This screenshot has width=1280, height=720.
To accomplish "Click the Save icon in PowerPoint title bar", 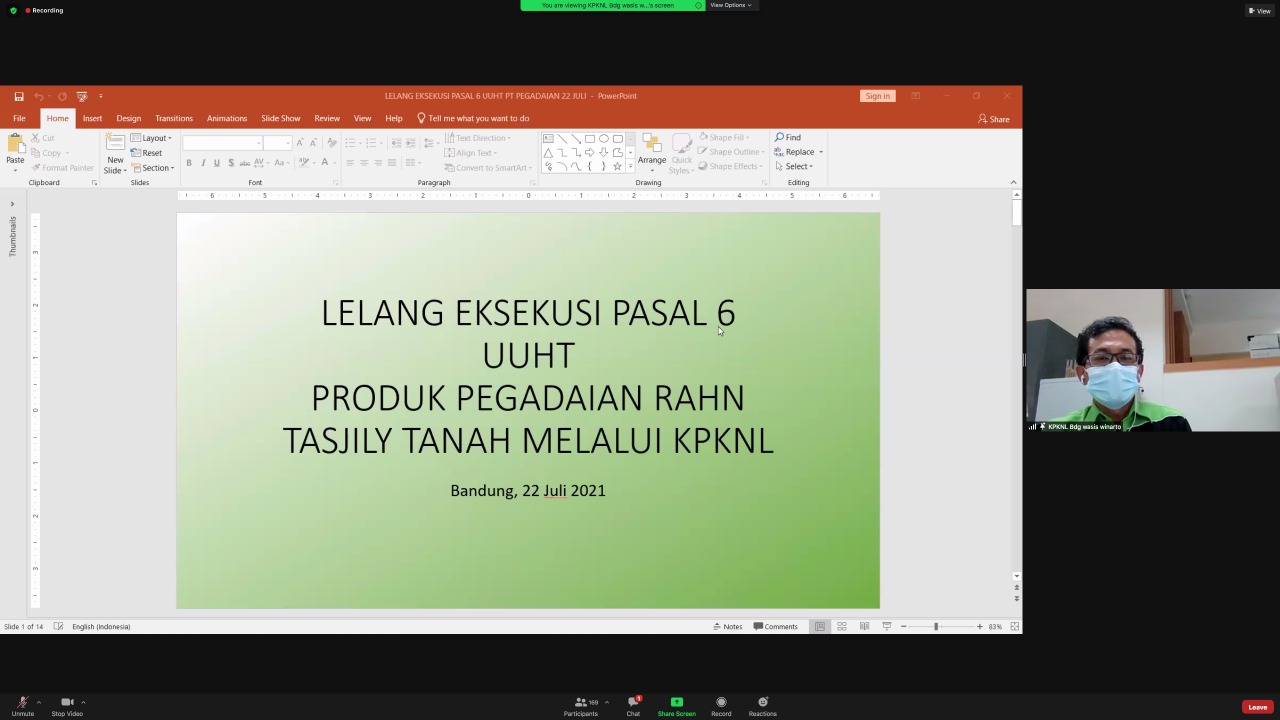I will tap(19, 96).
